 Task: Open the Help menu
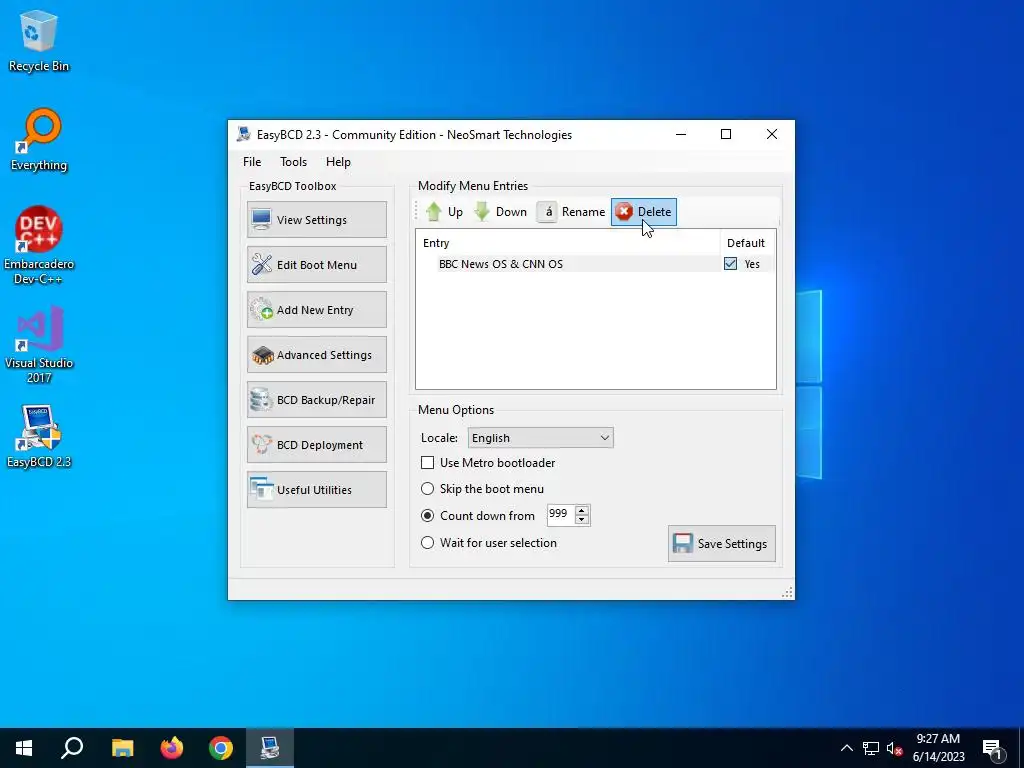click(338, 162)
